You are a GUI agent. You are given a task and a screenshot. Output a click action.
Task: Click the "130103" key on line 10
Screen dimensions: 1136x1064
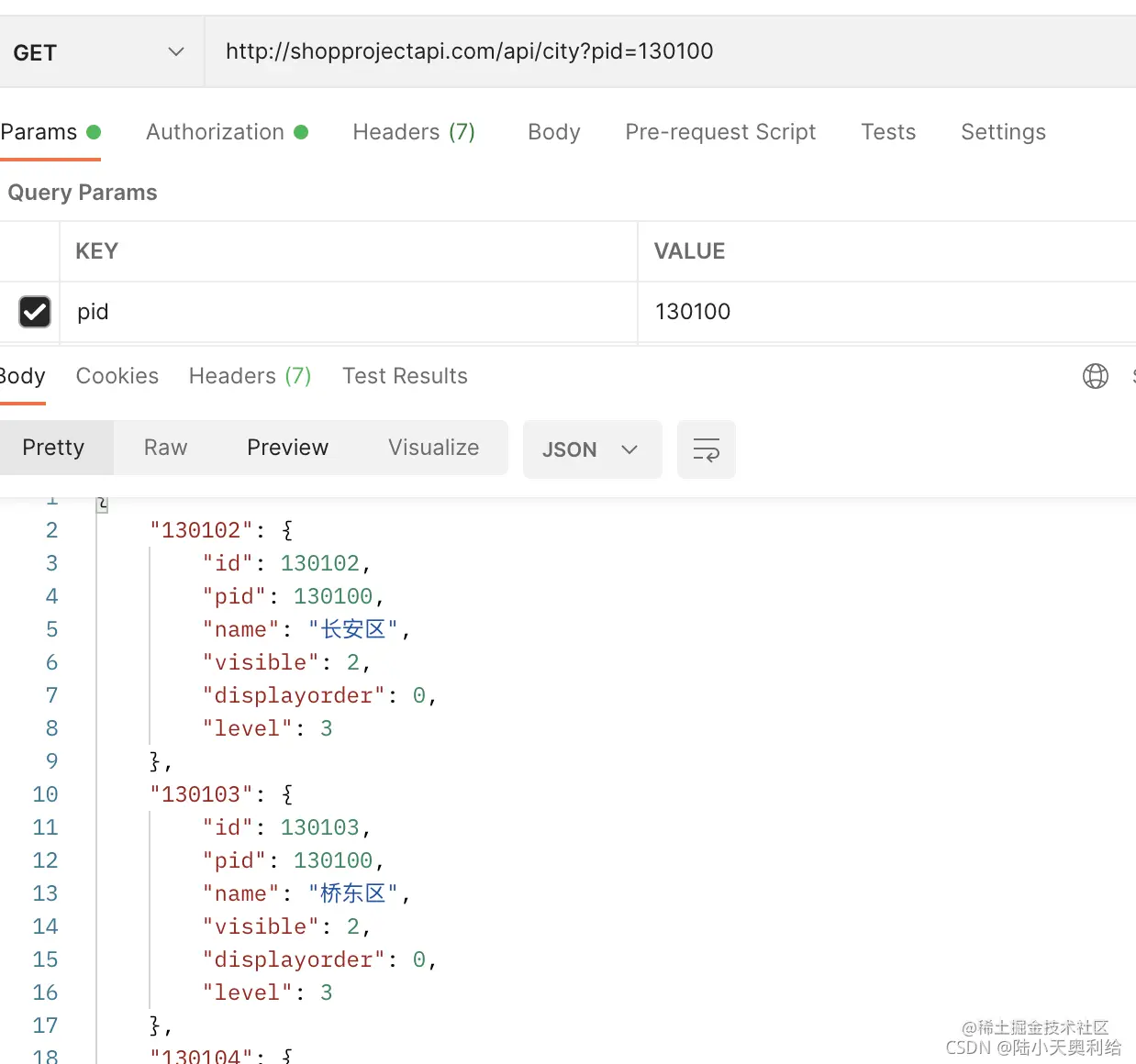pos(201,794)
